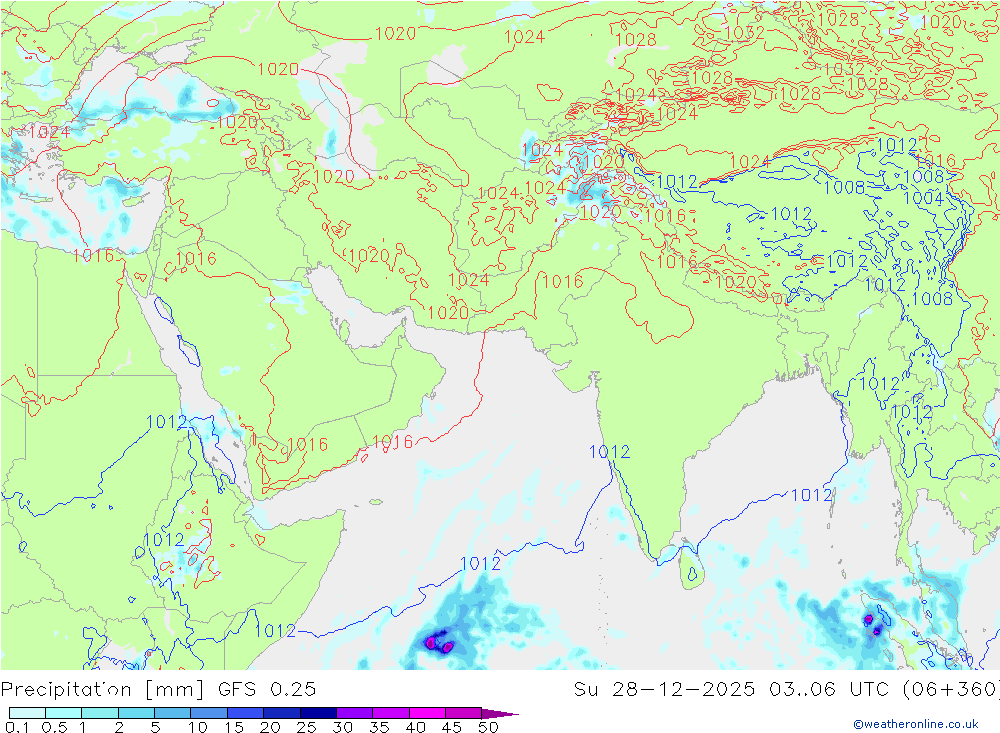Pick the legend swatch above the 35 label
This screenshot has height=733, width=1000.
pyautogui.click(x=390, y=713)
